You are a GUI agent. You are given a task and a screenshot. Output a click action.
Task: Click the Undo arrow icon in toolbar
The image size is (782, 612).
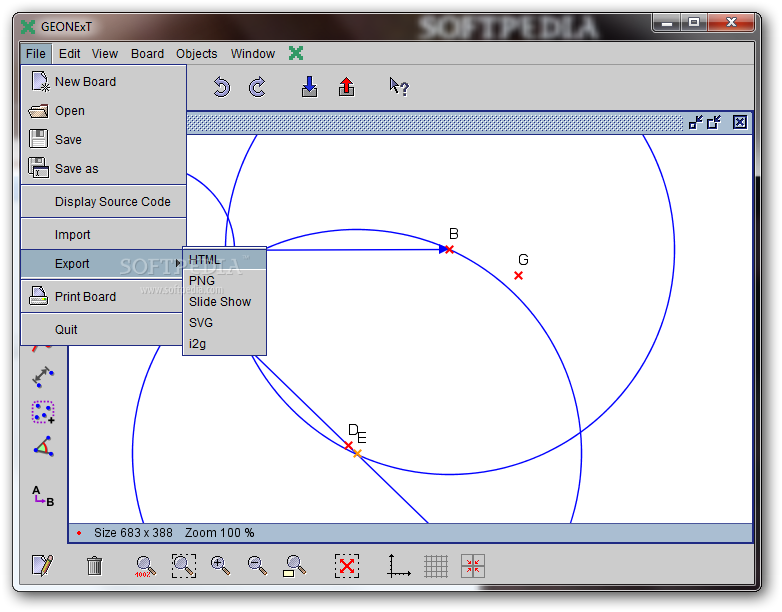pos(222,88)
